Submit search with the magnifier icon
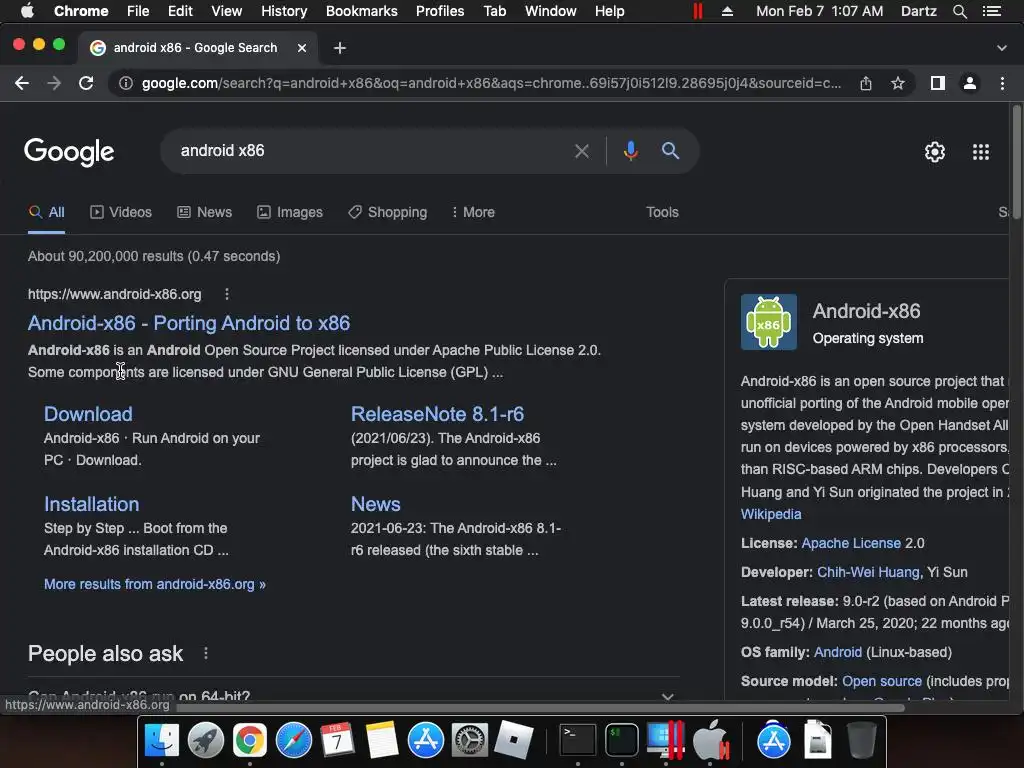1024x768 pixels. [670, 151]
